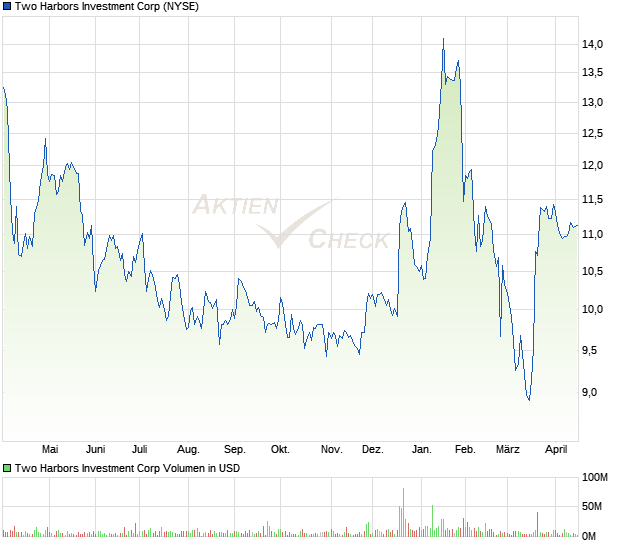Click the 12,5 price axis value
This screenshot has width=620, height=546.
(x=592, y=133)
